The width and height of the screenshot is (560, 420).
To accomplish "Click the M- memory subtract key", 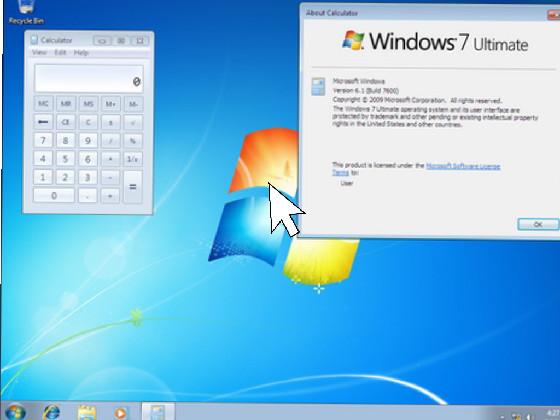I will pyautogui.click(x=133, y=104).
